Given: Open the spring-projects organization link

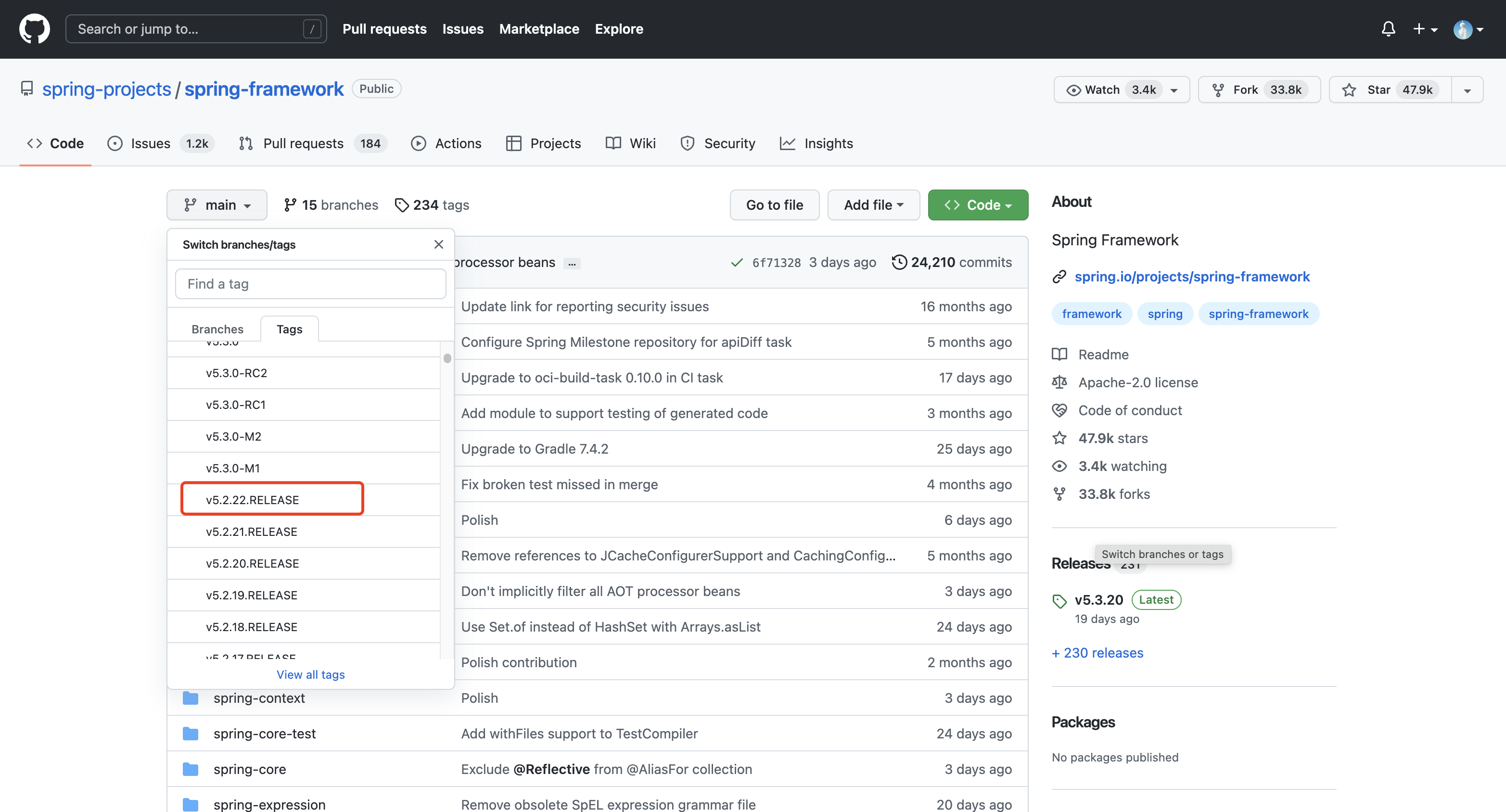Looking at the screenshot, I should pos(106,89).
